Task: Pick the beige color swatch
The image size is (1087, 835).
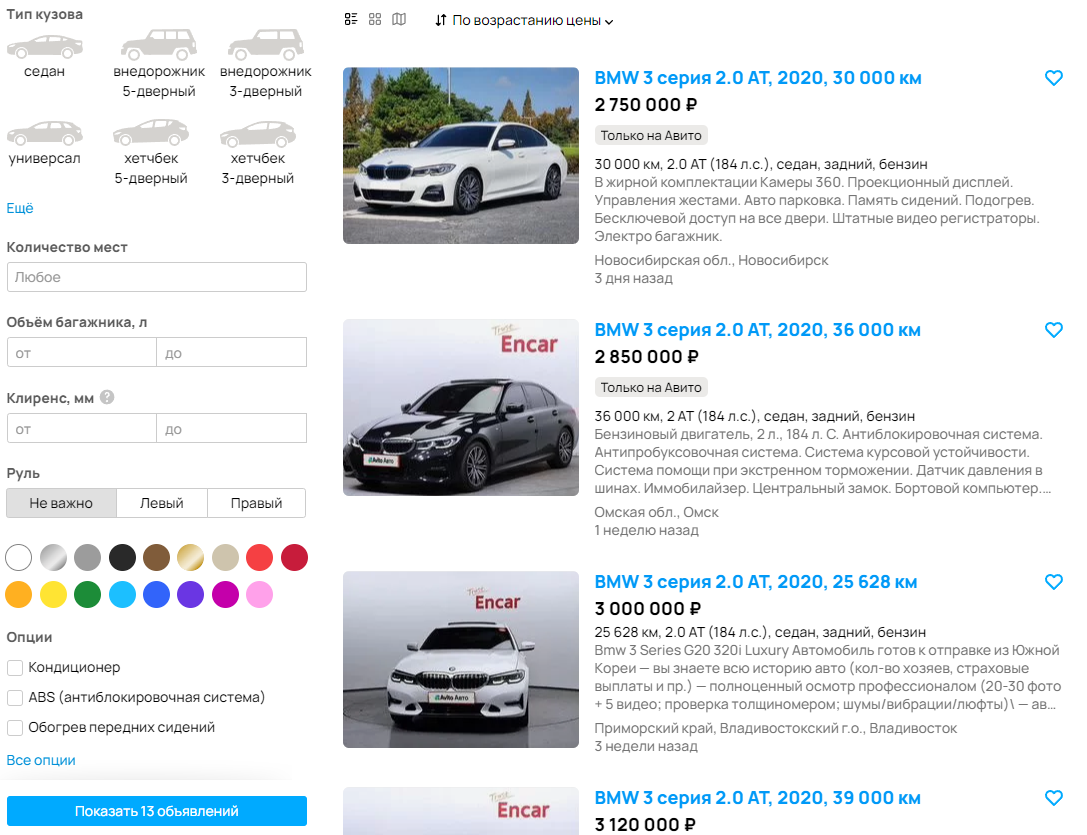Action: click(225, 558)
